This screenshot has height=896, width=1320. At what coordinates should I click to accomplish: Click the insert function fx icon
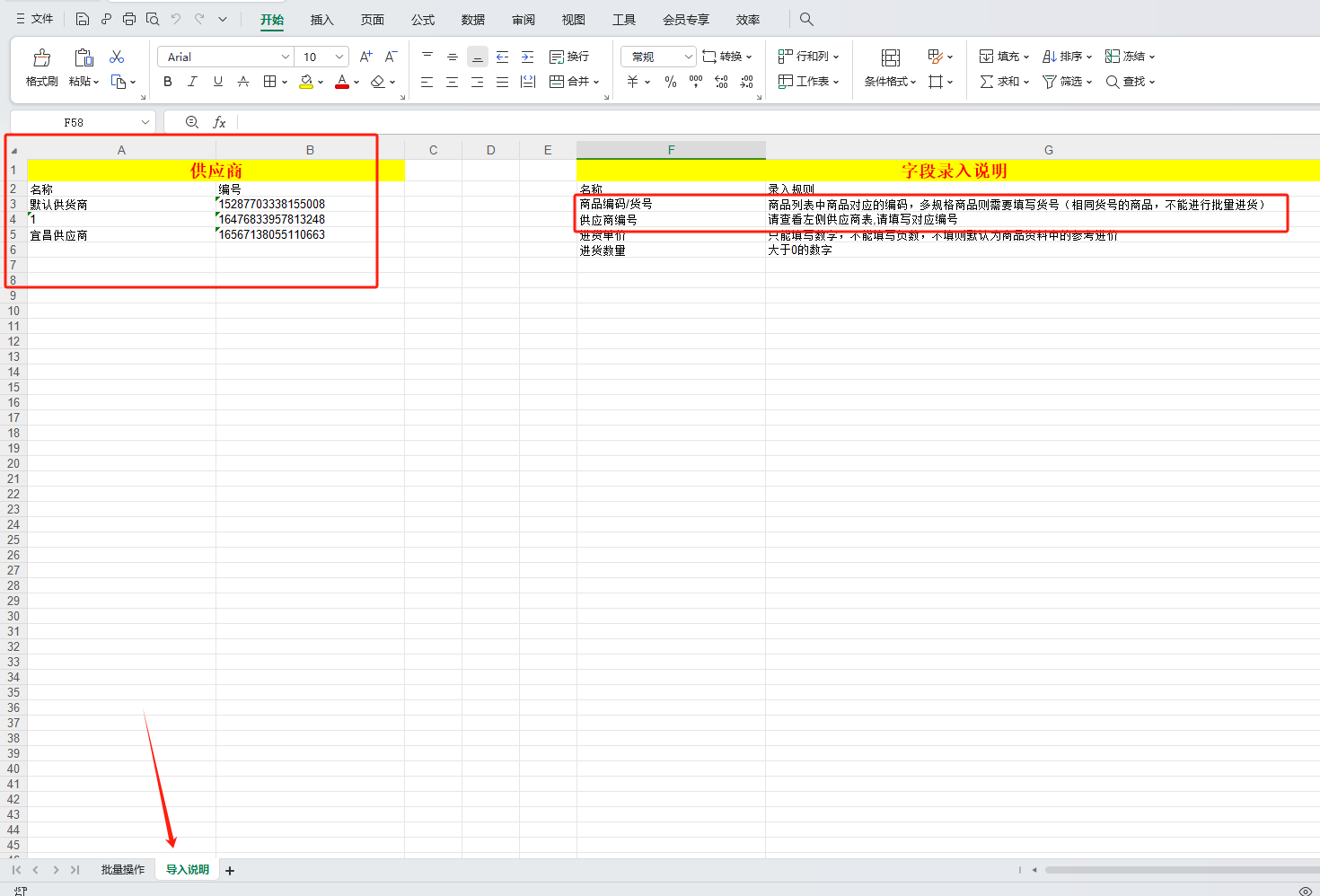[x=219, y=122]
